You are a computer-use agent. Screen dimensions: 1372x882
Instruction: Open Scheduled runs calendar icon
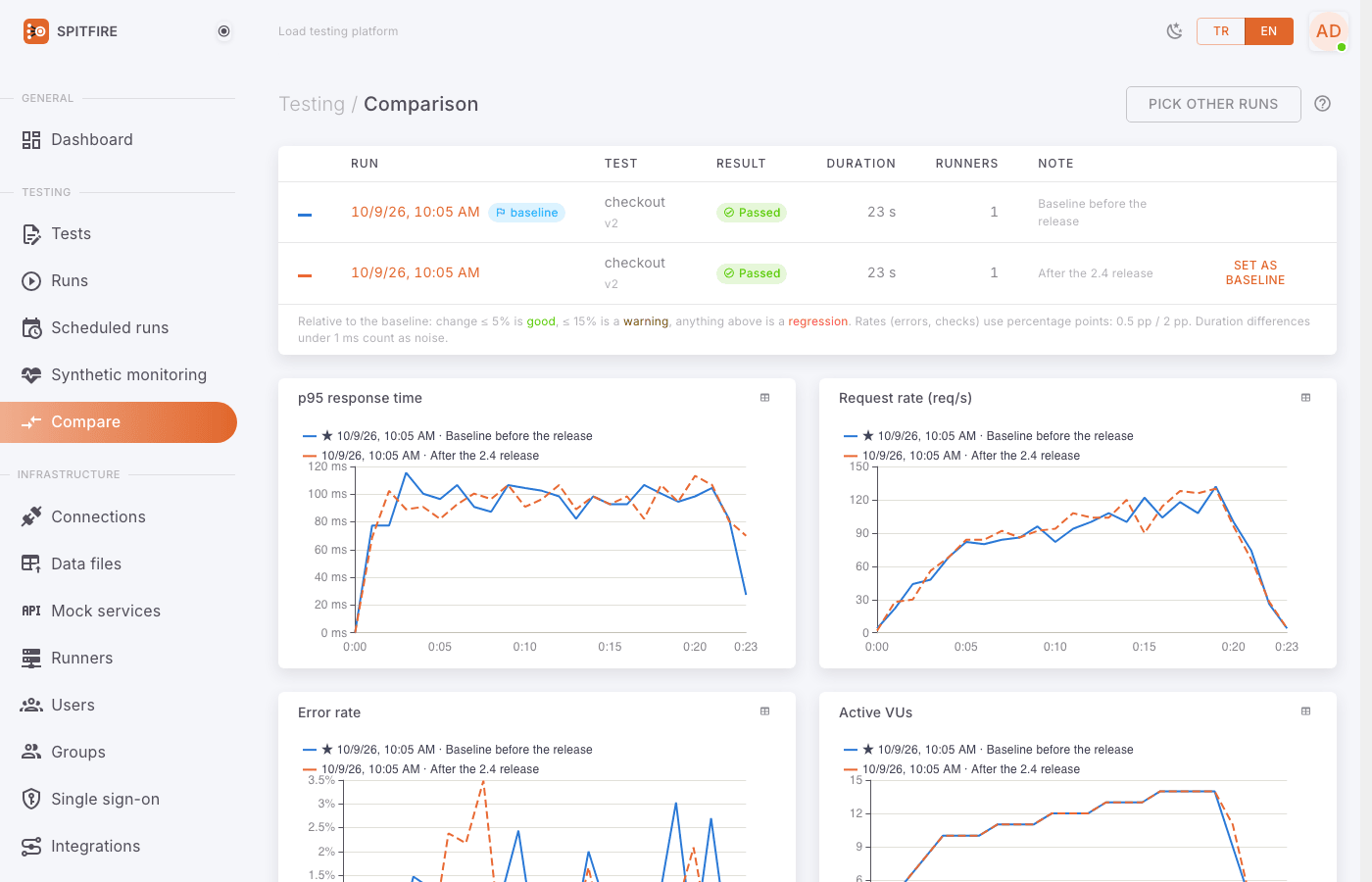point(31,328)
